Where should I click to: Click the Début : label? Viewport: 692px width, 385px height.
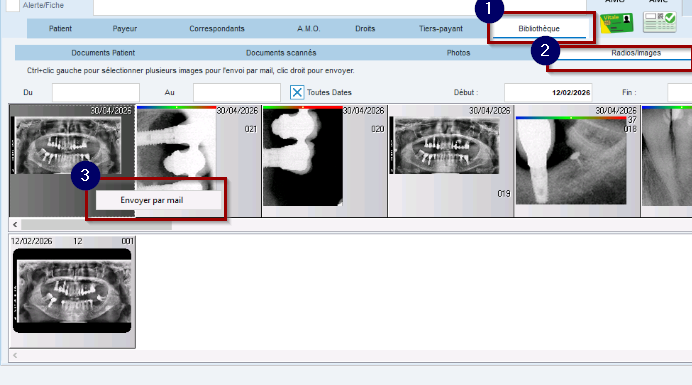tap(466, 93)
